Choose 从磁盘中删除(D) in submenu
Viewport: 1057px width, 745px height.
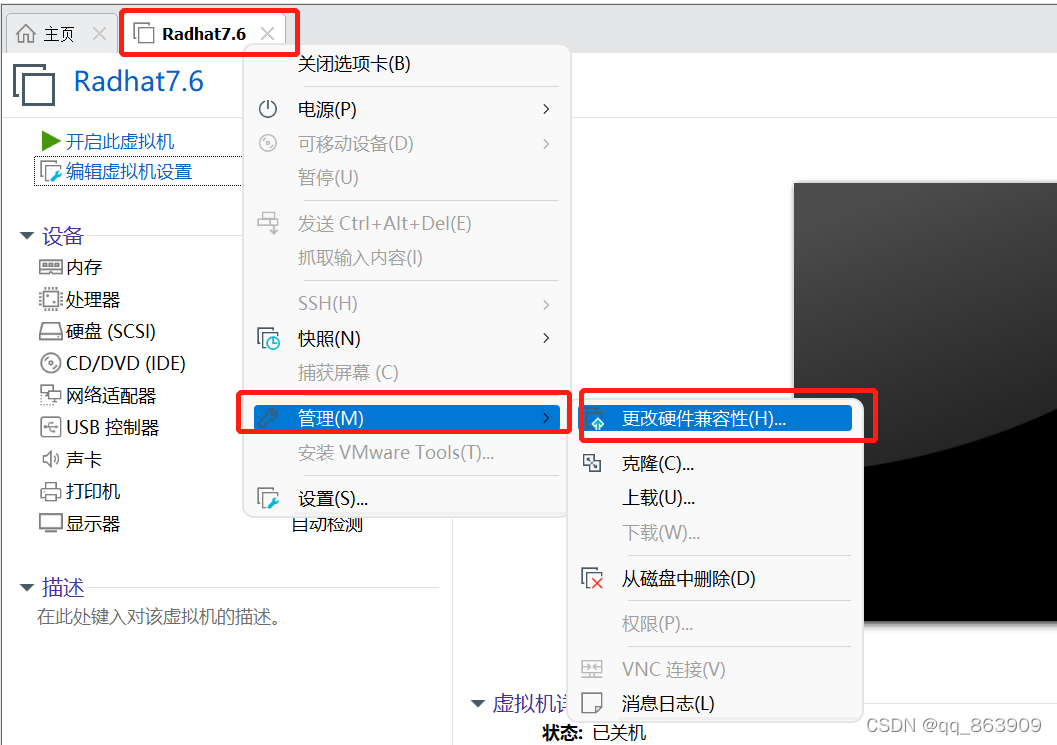[717, 579]
